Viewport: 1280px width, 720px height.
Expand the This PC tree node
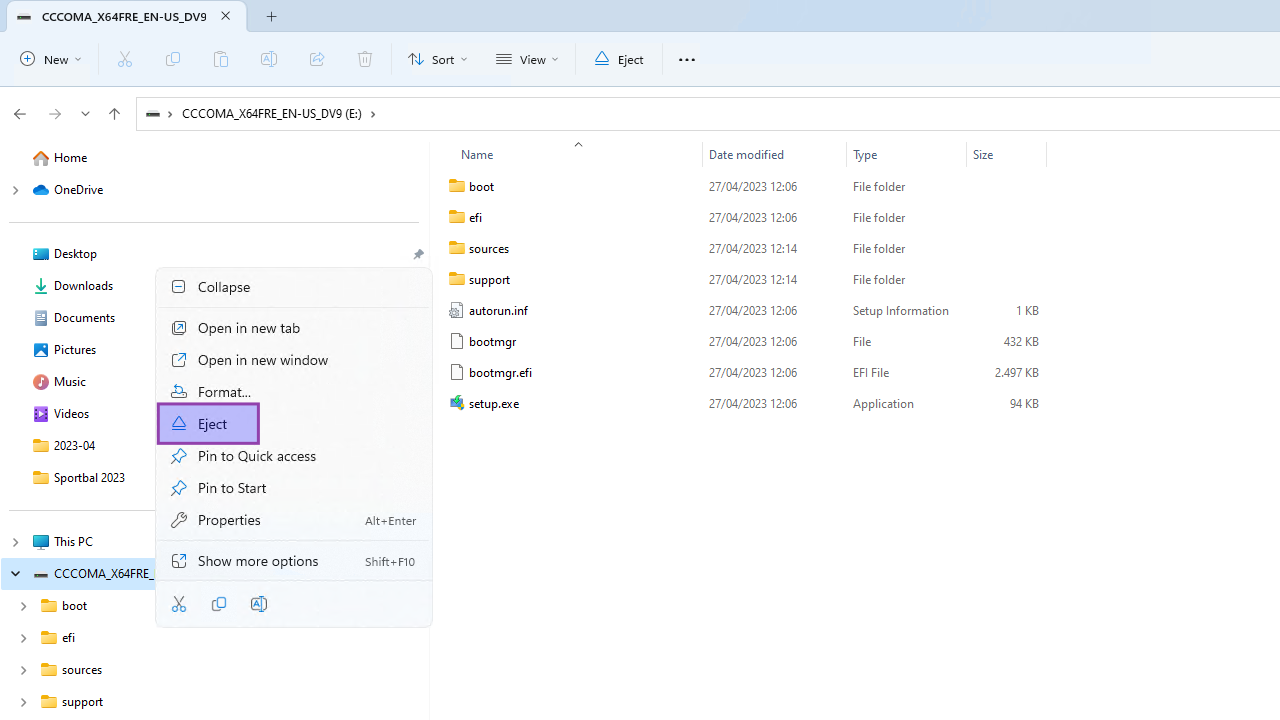[15, 542]
